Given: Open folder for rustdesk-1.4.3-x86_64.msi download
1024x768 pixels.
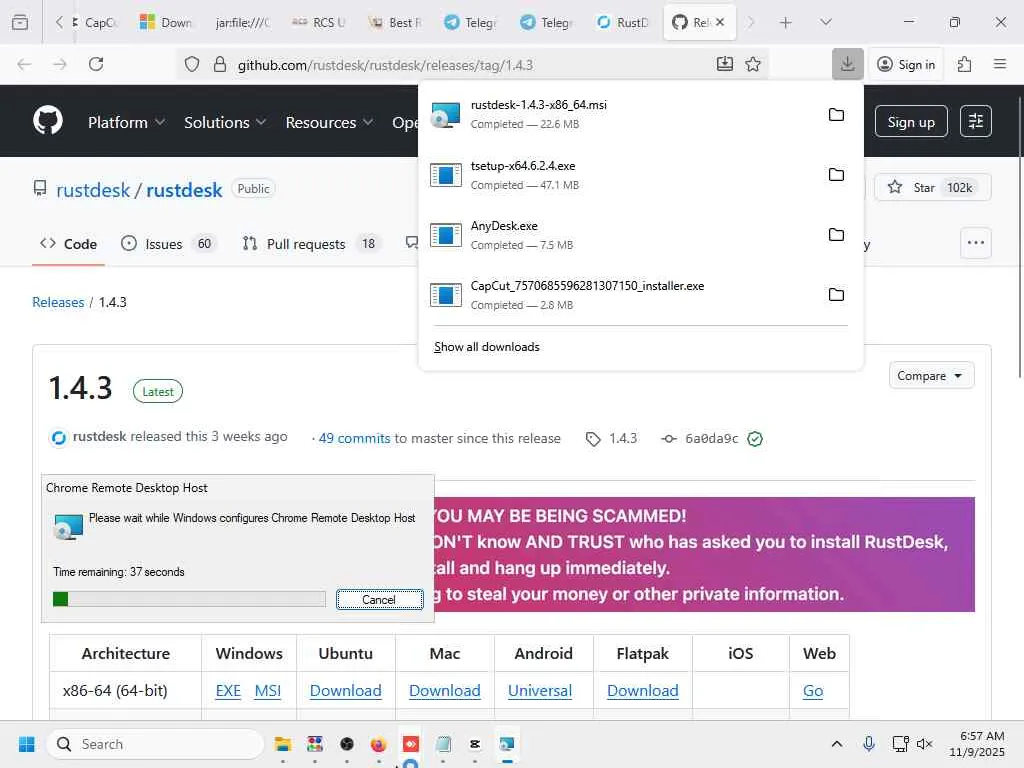Looking at the screenshot, I should [836, 115].
